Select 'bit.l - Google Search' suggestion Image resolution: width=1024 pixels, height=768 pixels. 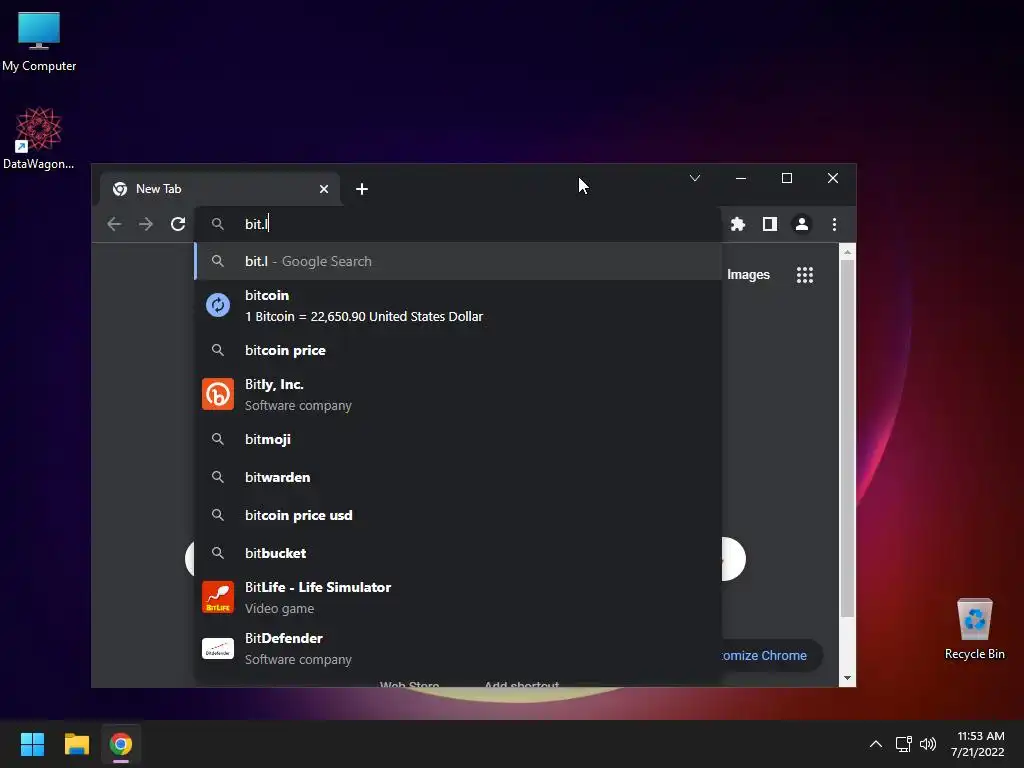(x=458, y=261)
